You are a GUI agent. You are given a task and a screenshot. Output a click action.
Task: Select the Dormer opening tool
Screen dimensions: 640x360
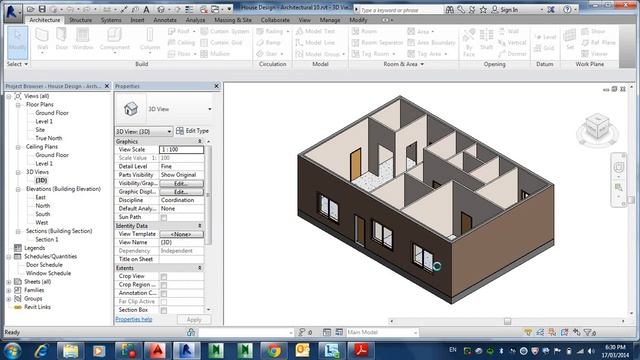(x=512, y=54)
